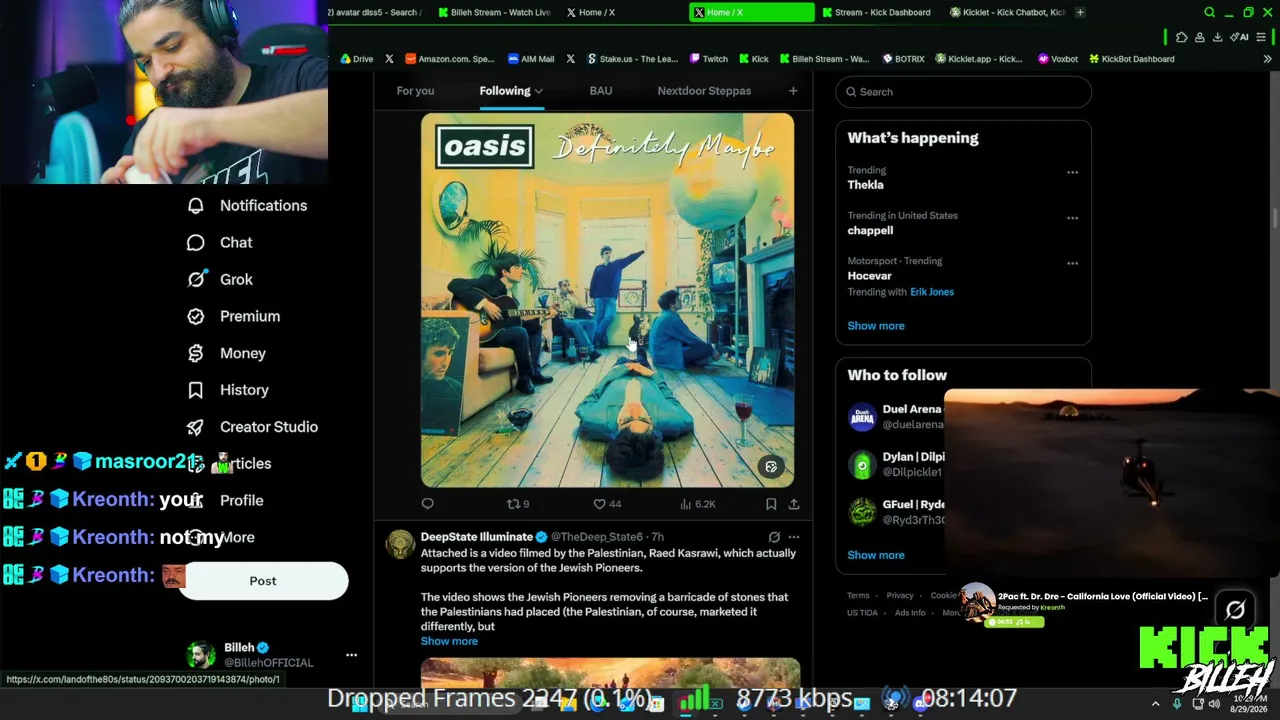The image size is (1280, 720).
Task: Open the taskbar volume icon
Action: coord(1214,704)
